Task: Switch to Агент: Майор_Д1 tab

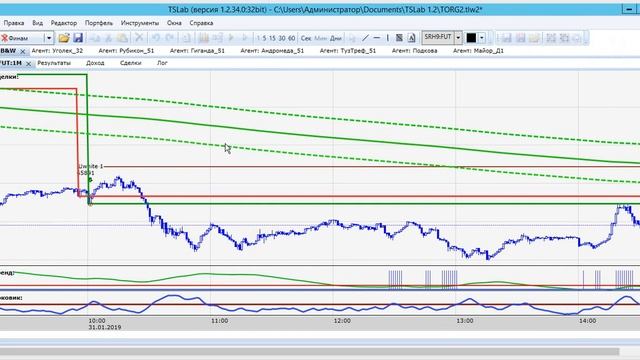Action: point(478,51)
